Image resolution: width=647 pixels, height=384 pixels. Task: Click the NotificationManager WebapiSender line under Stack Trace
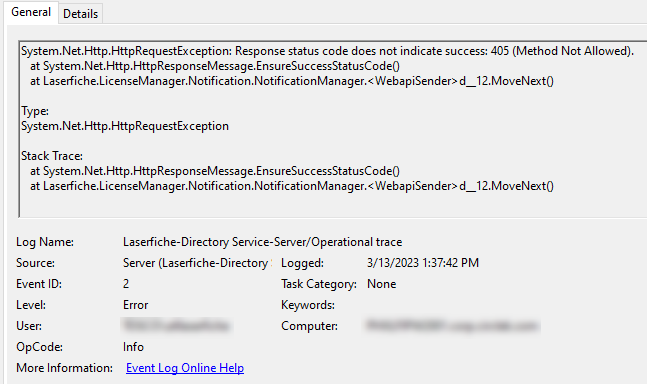292,186
